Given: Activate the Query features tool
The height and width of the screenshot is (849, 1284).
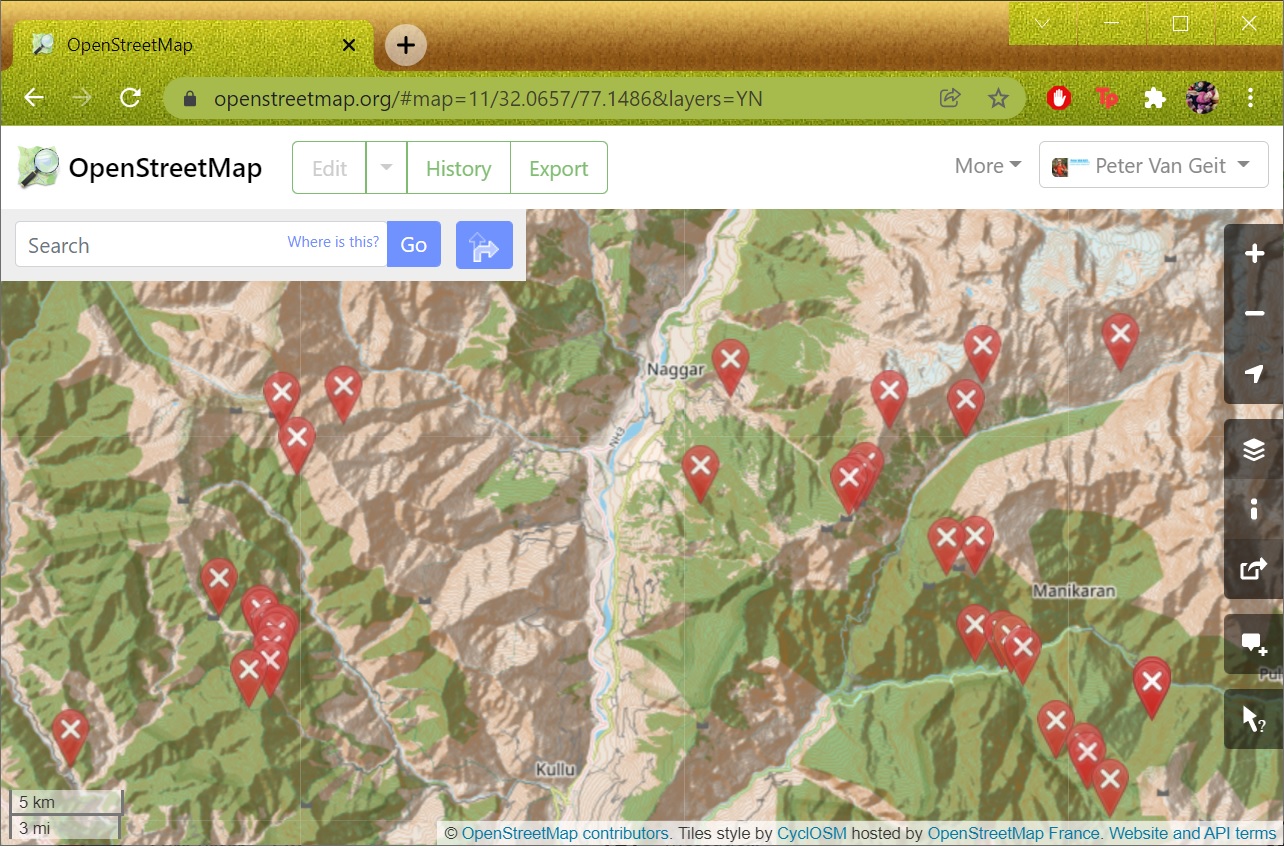Looking at the screenshot, I should point(1254,719).
